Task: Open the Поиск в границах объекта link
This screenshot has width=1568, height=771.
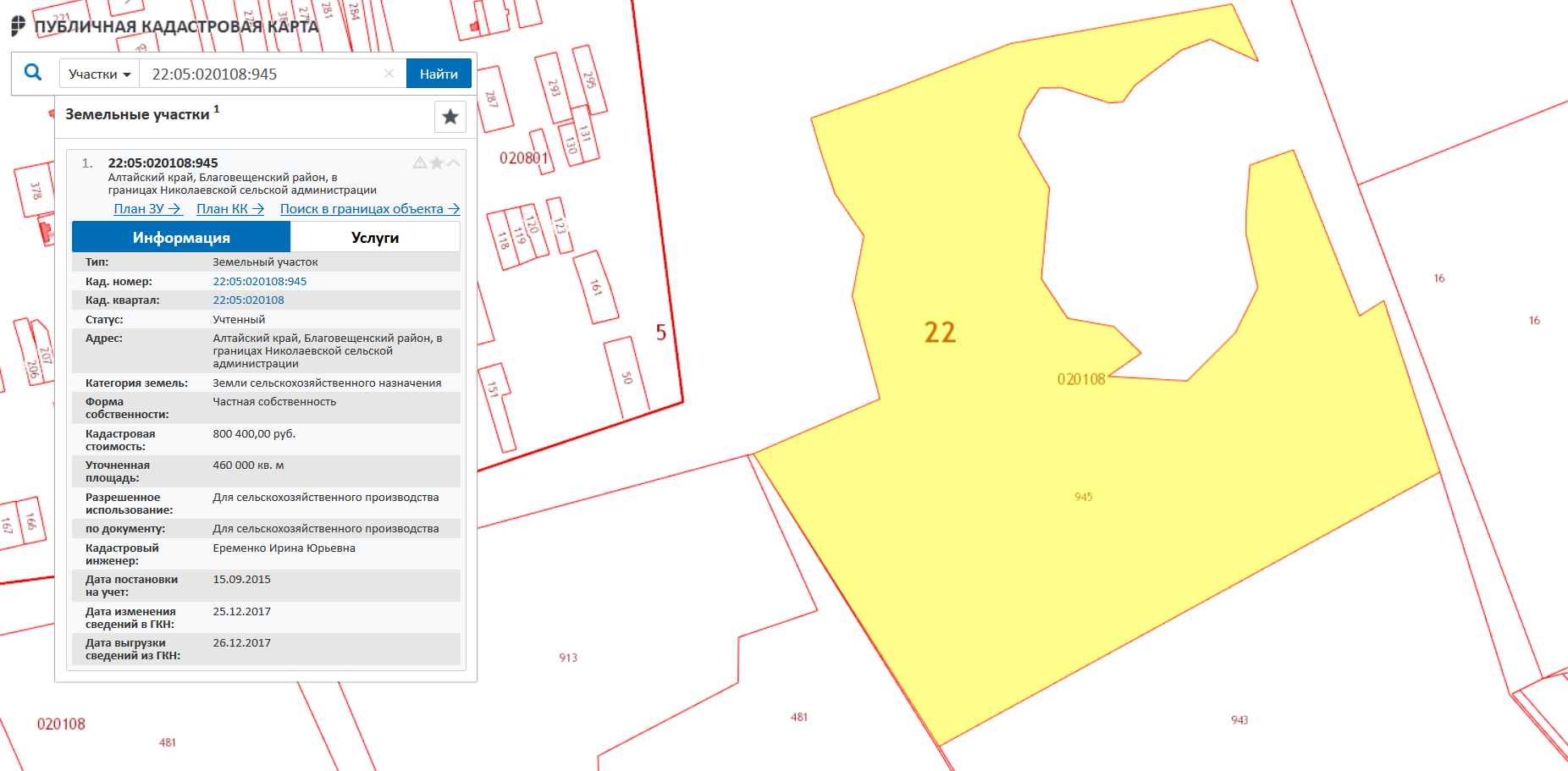Action: [x=370, y=209]
